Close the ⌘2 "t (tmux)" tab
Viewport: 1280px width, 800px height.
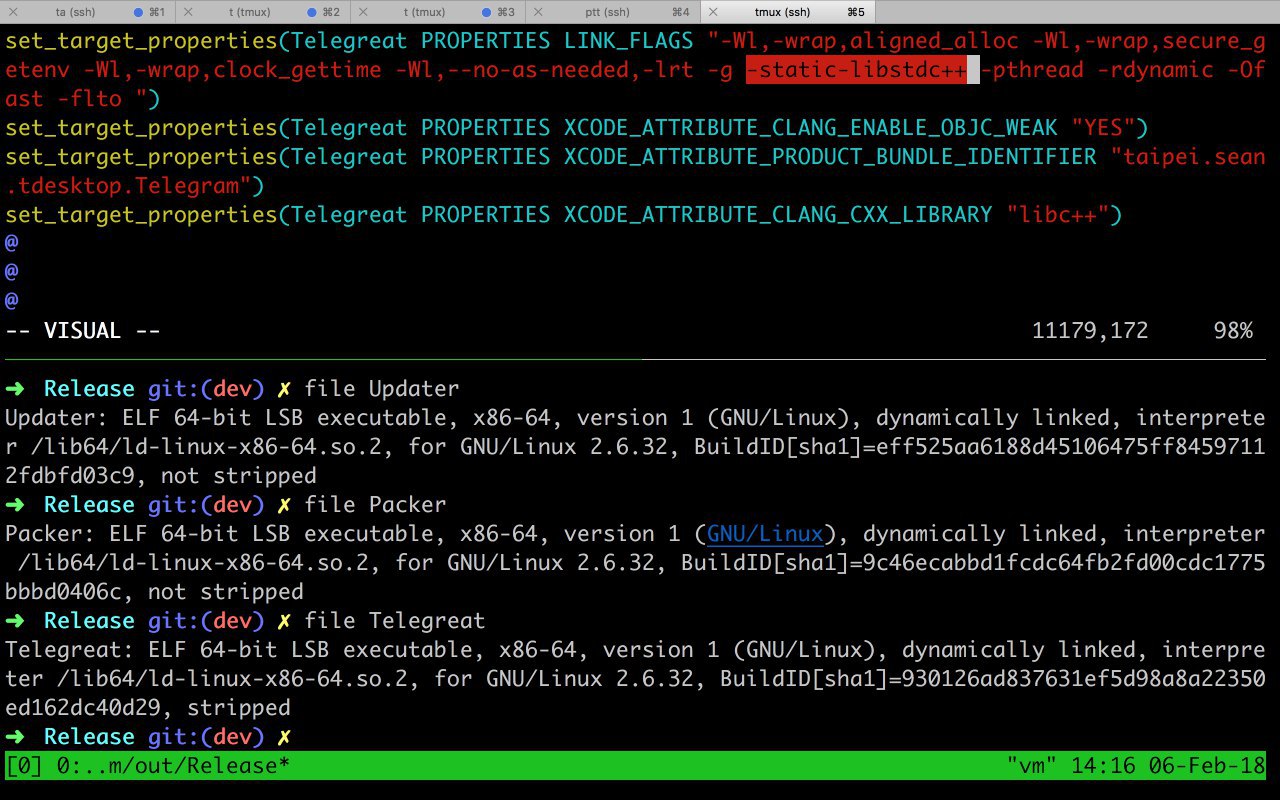pos(190,12)
